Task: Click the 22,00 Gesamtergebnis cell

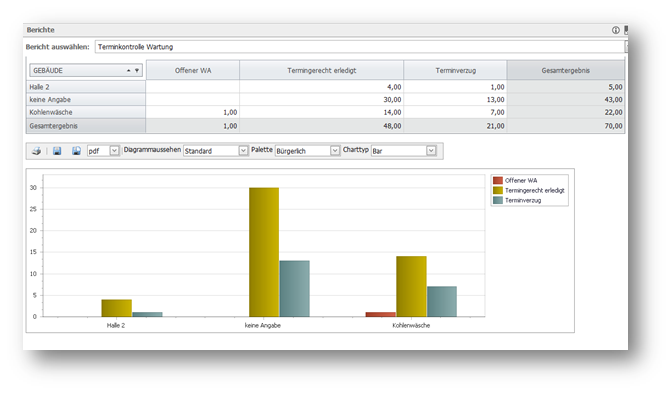Action: tap(566, 112)
